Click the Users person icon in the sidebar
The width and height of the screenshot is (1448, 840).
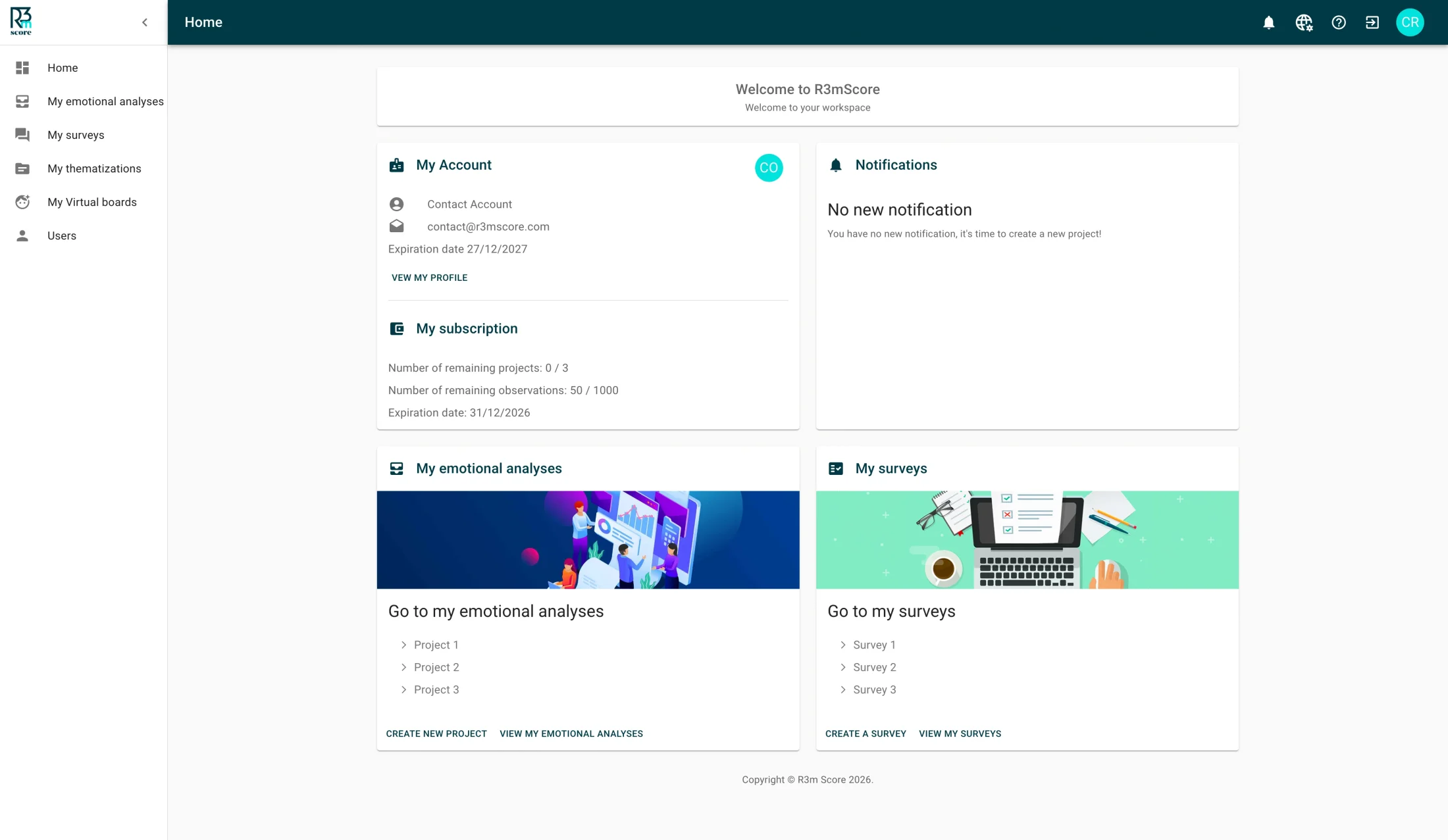(x=22, y=235)
